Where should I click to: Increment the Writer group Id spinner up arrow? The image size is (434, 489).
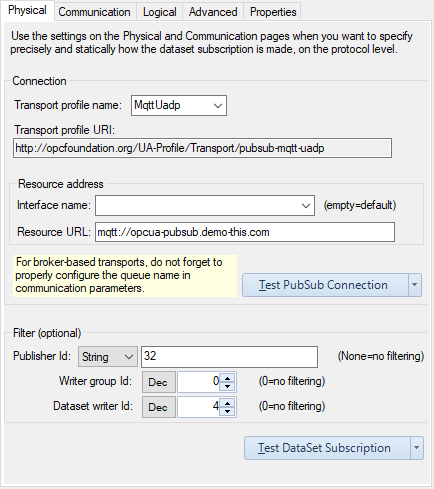(228, 378)
